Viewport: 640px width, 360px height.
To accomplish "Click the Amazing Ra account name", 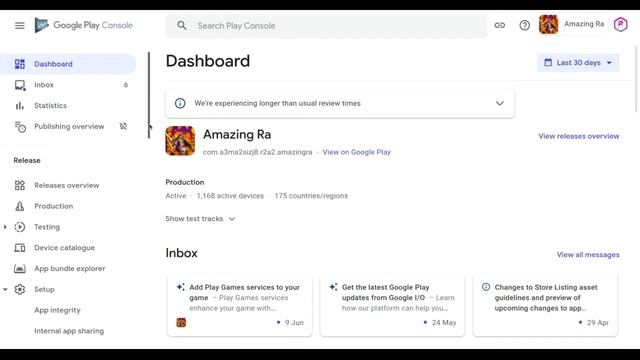I will point(584,24).
